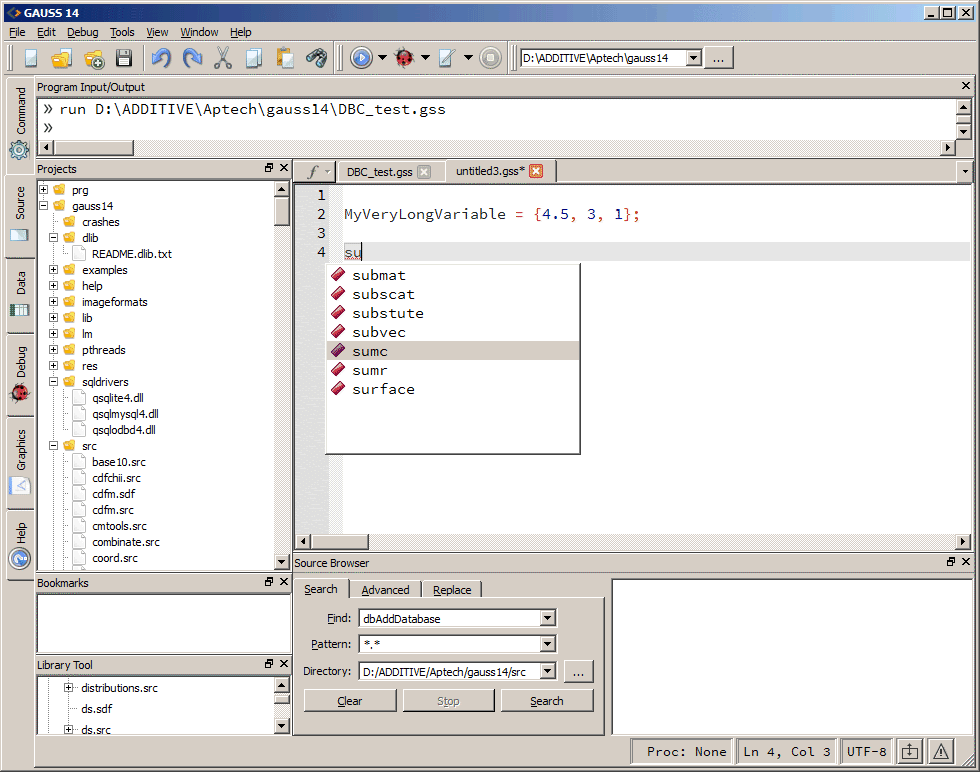Expand distributions.src in Library Tool
The image size is (980, 772).
click(69, 688)
